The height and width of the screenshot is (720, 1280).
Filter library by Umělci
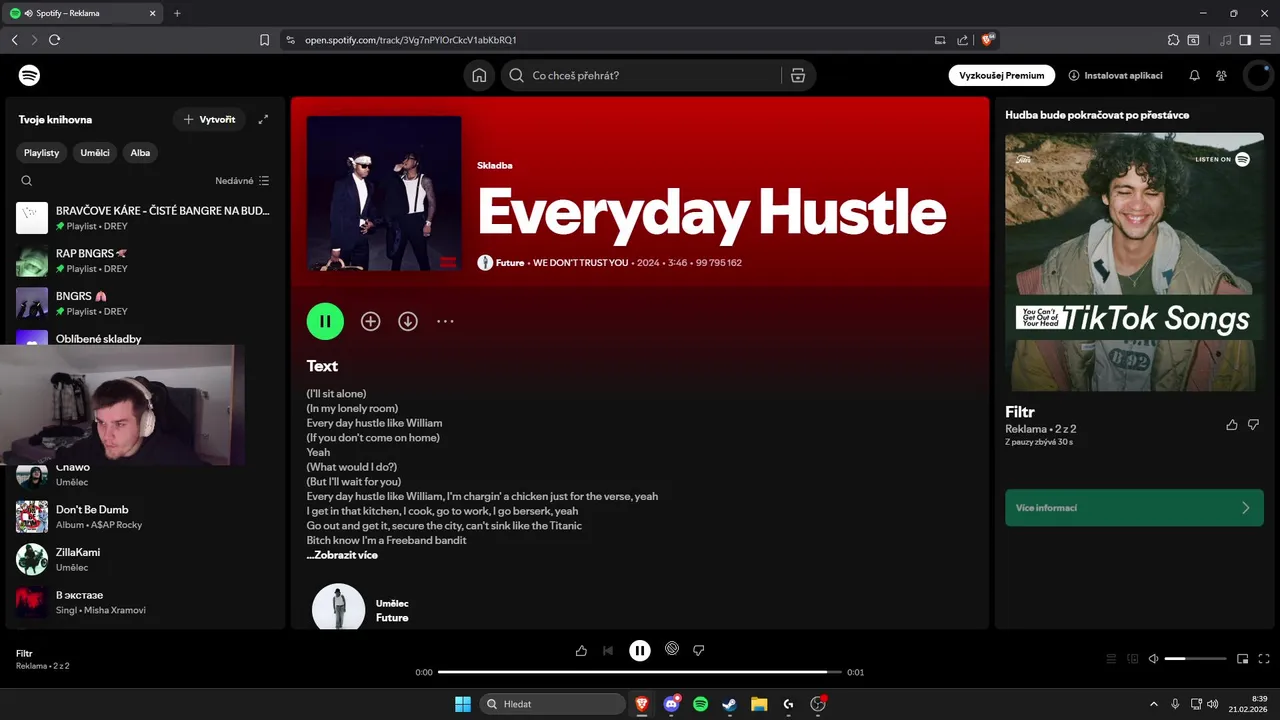coord(95,153)
